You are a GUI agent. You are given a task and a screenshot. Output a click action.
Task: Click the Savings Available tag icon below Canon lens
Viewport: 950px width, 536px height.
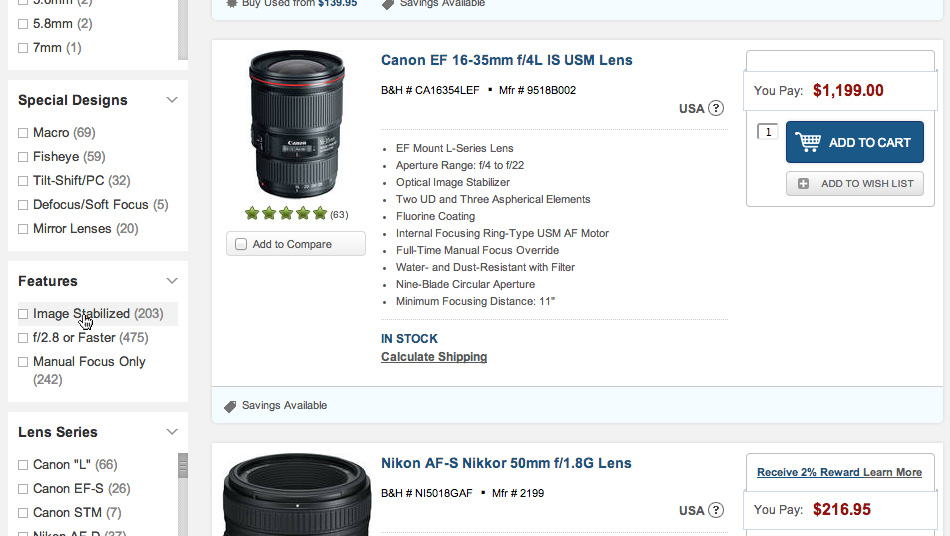point(230,406)
